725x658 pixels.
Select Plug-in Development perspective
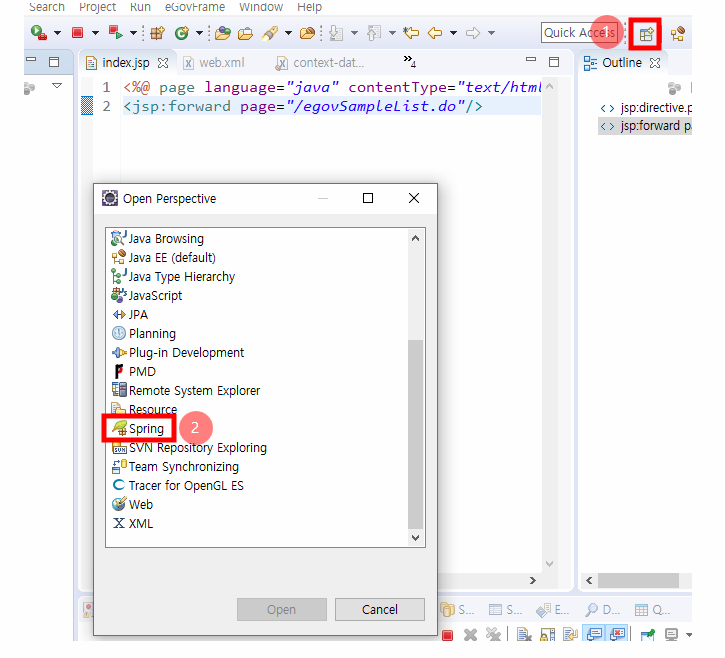click(178, 352)
